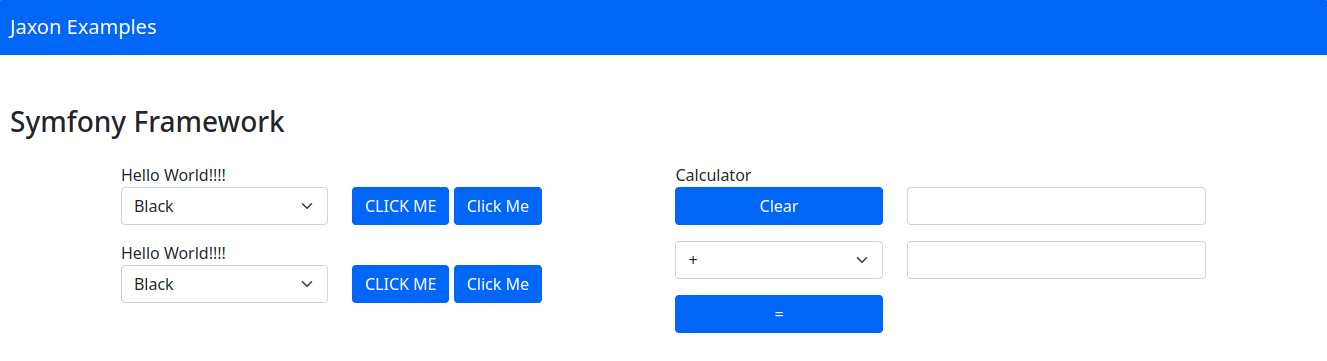Open the Jaxon Examples navbar link
The width and height of the screenshot is (1327, 361).
pos(83,27)
